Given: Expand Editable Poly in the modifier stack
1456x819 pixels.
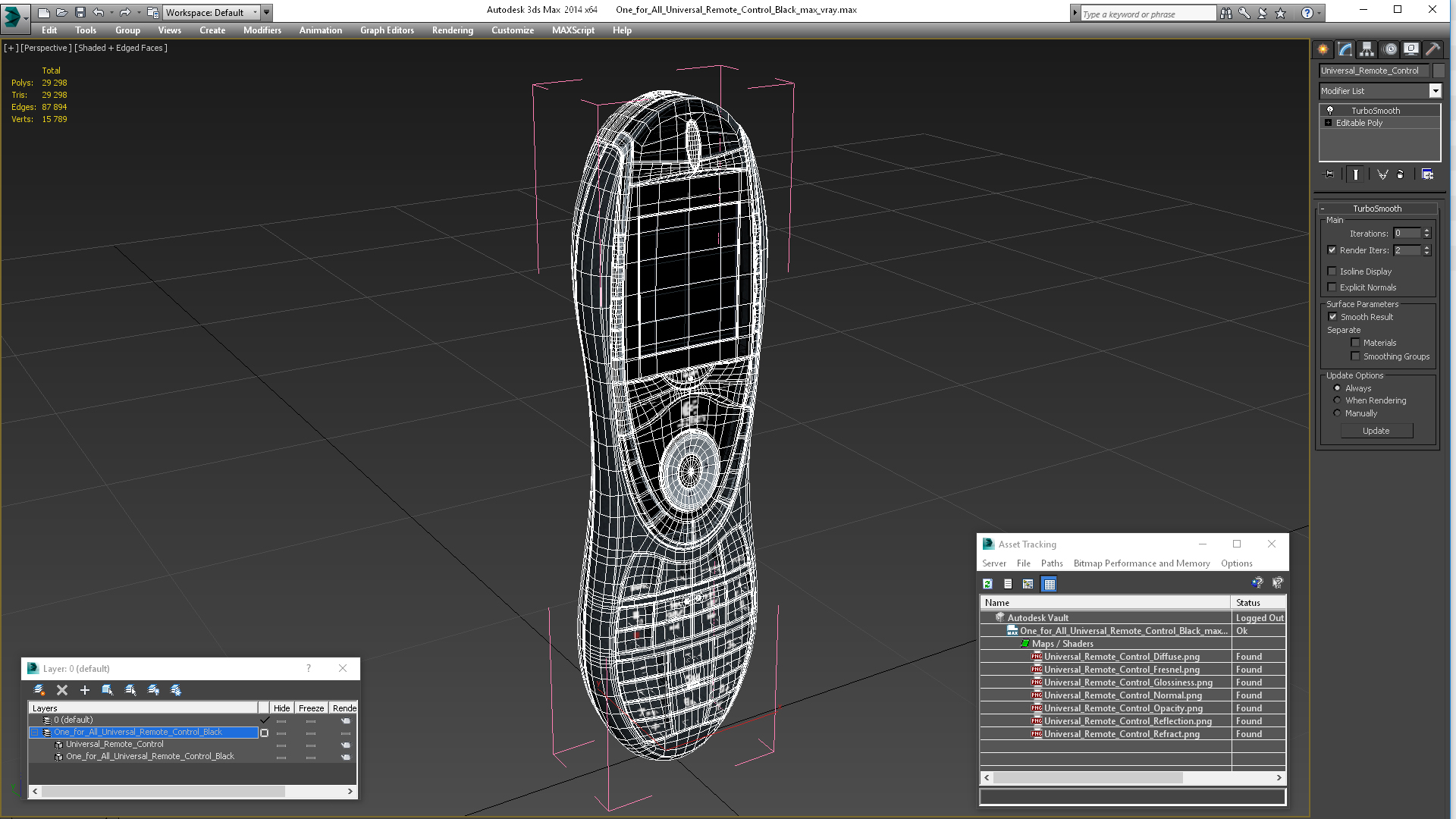Looking at the screenshot, I should (1328, 123).
